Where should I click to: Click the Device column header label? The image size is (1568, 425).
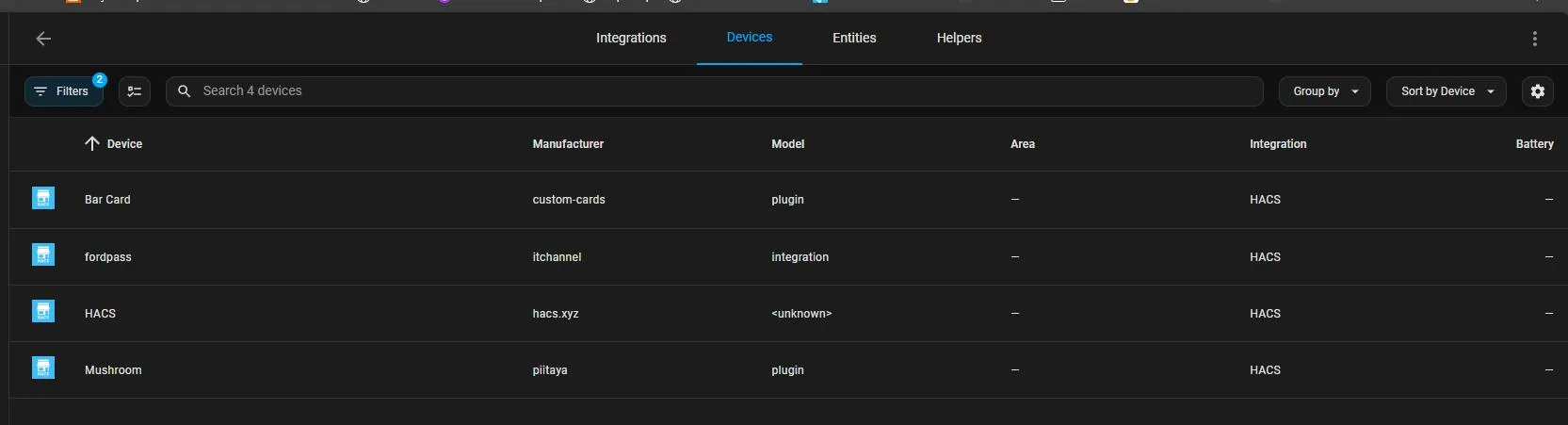pos(124,144)
